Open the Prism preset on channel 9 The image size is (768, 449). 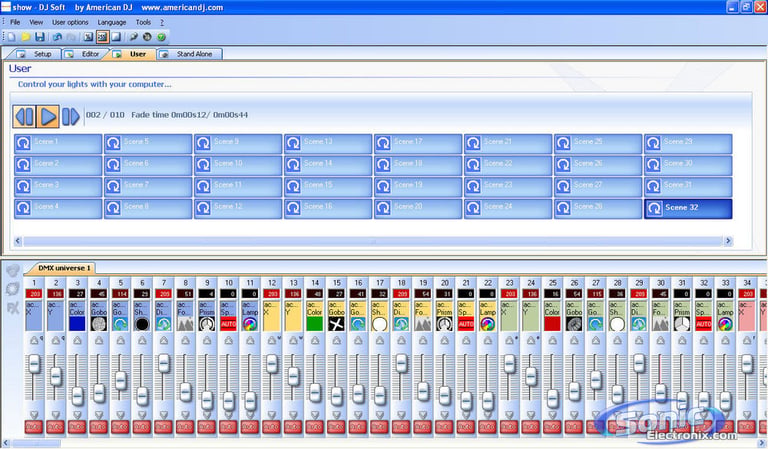pyautogui.click(x=207, y=324)
